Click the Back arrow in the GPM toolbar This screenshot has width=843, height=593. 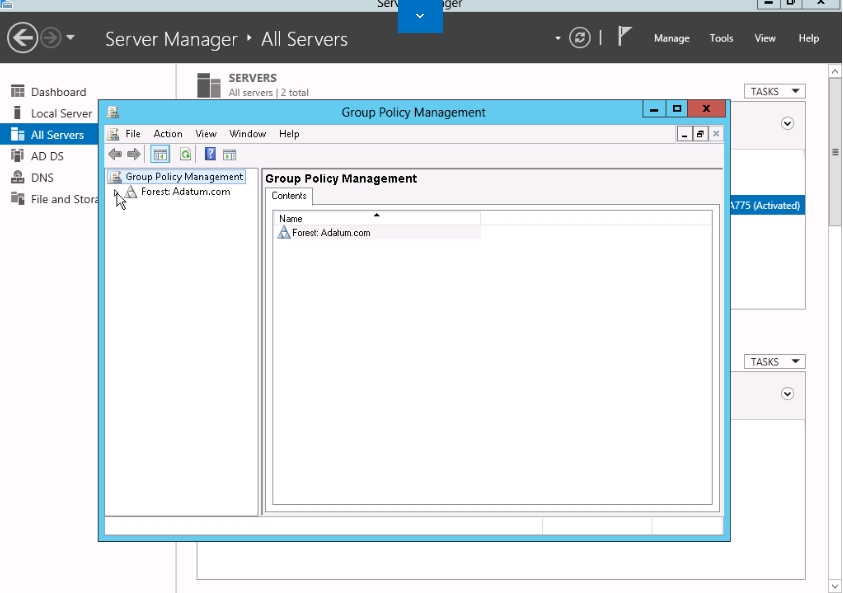tap(115, 155)
